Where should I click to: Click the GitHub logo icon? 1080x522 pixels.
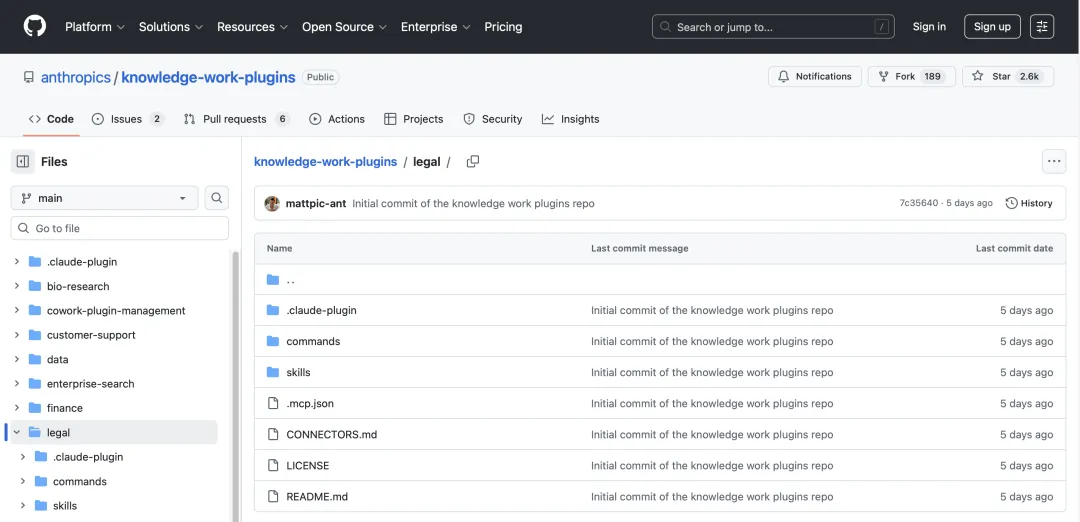35,27
